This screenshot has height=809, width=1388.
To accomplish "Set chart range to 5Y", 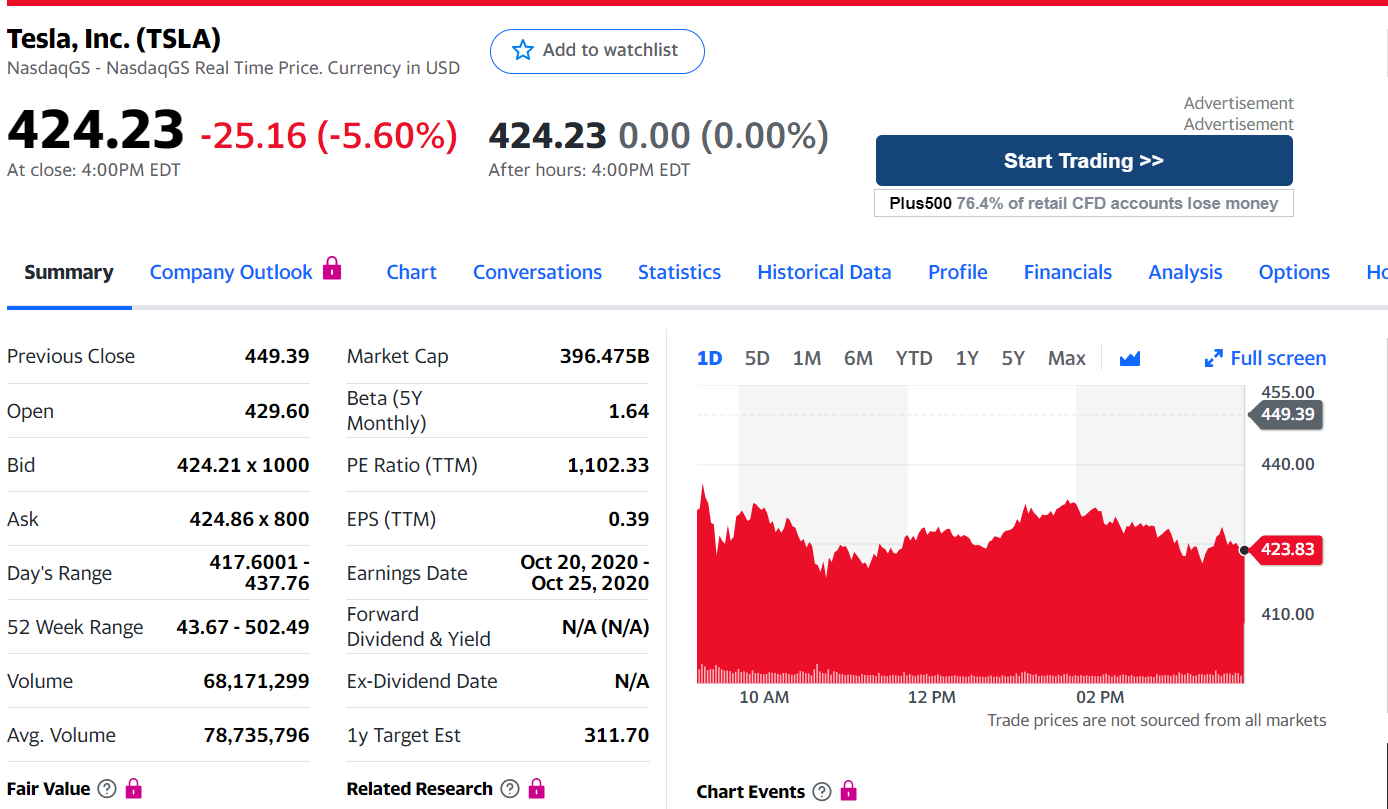I will (1013, 358).
